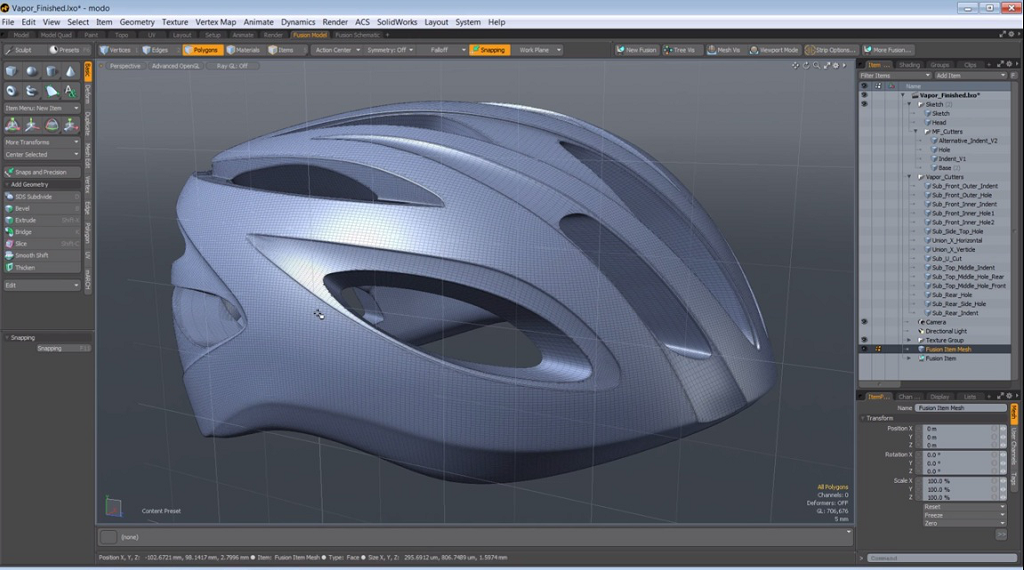Image resolution: width=1024 pixels, height=570 pixels.
Task: Toggle visibility eye of the Camera item
Action: 864,322
